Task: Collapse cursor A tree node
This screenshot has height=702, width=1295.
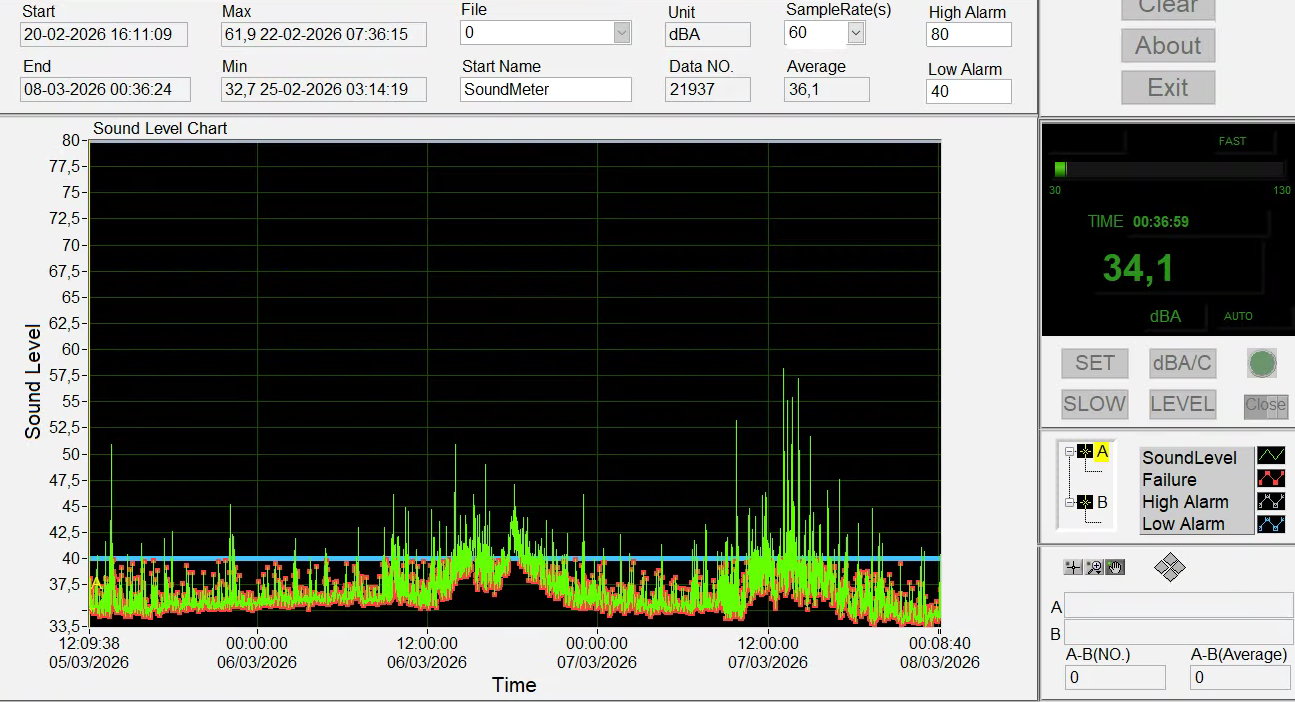Action: coord(1069,452)
